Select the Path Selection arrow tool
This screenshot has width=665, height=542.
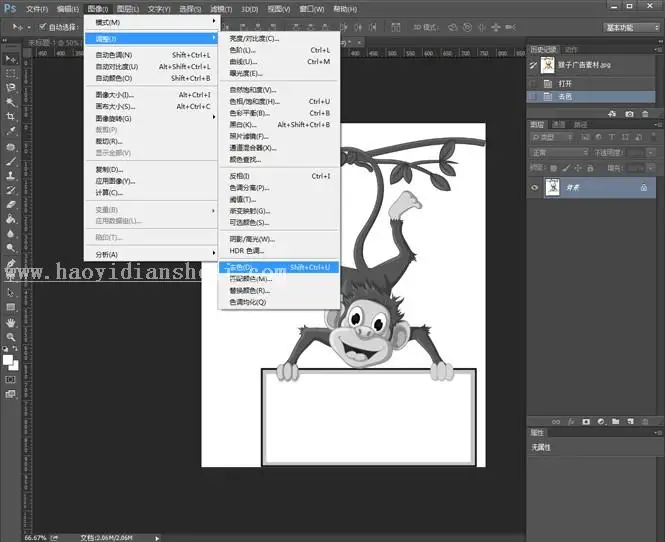[x=11, y=292]
